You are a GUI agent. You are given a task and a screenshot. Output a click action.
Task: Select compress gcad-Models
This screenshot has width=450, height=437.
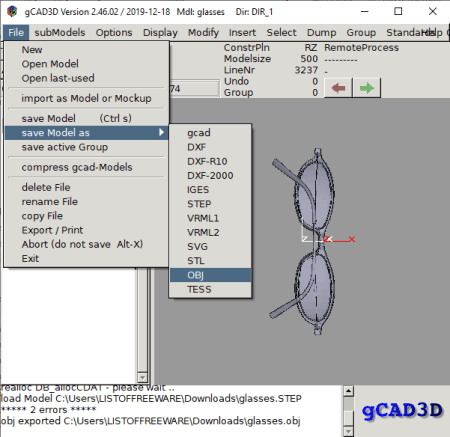click(86, 167)
